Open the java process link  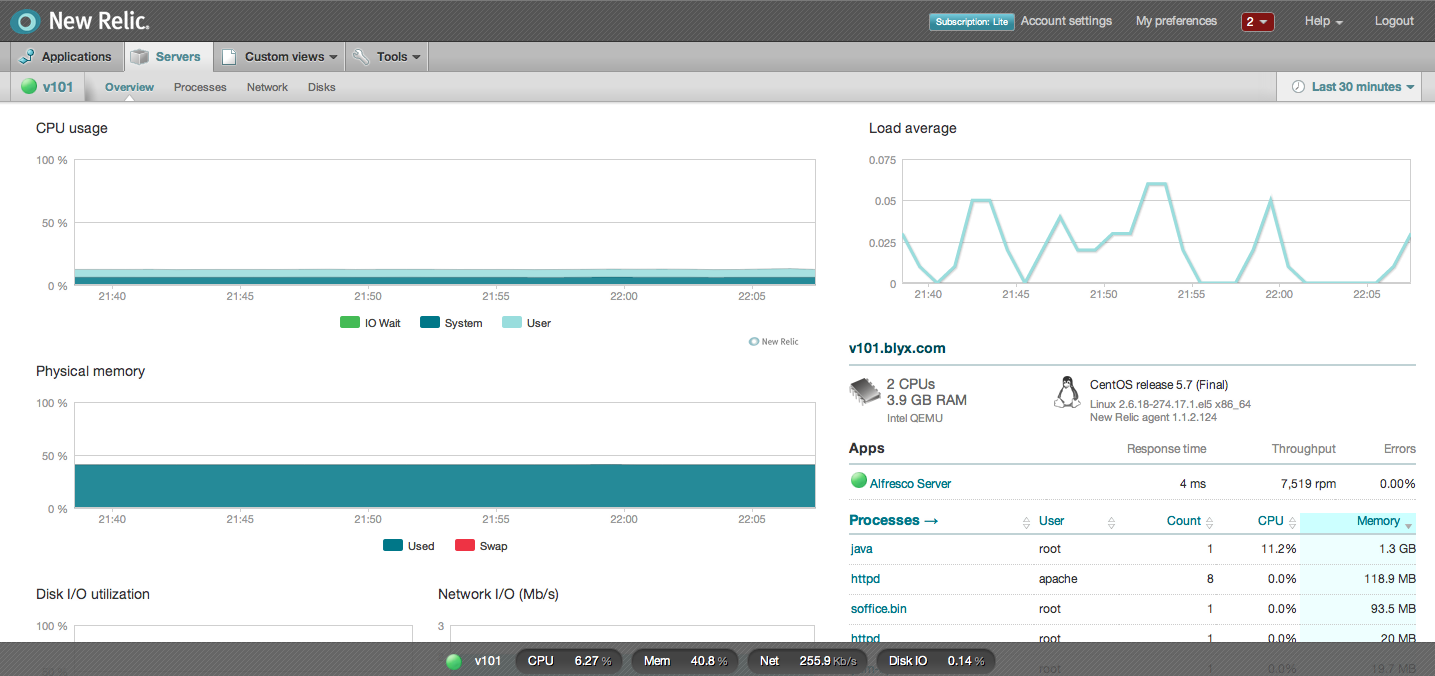pyautogui.click(x=862, y=549)
